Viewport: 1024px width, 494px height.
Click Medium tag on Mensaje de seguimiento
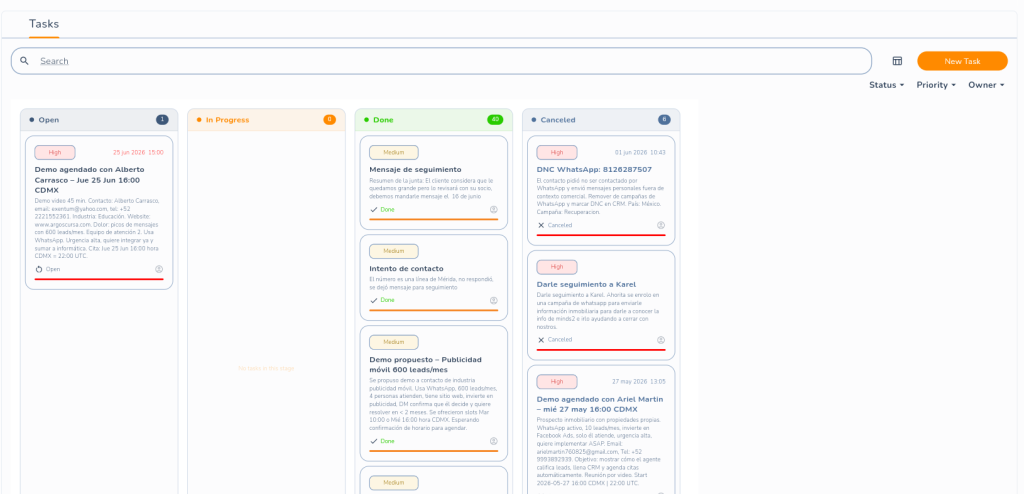click(x=394, y=152)
